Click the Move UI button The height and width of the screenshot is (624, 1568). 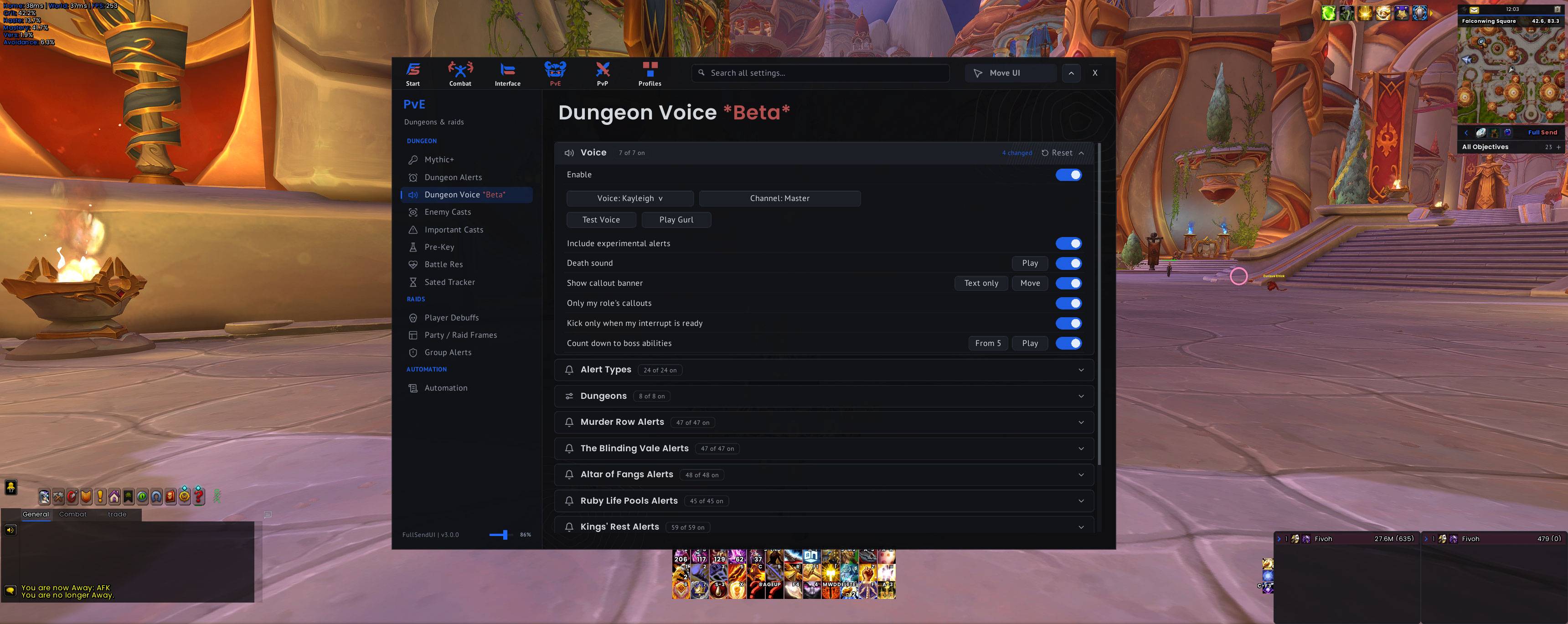[x=1011, y=73]
